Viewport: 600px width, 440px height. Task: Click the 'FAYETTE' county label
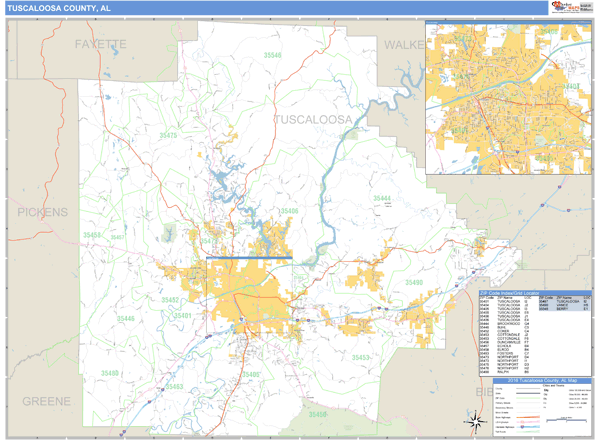click(100, 44)
